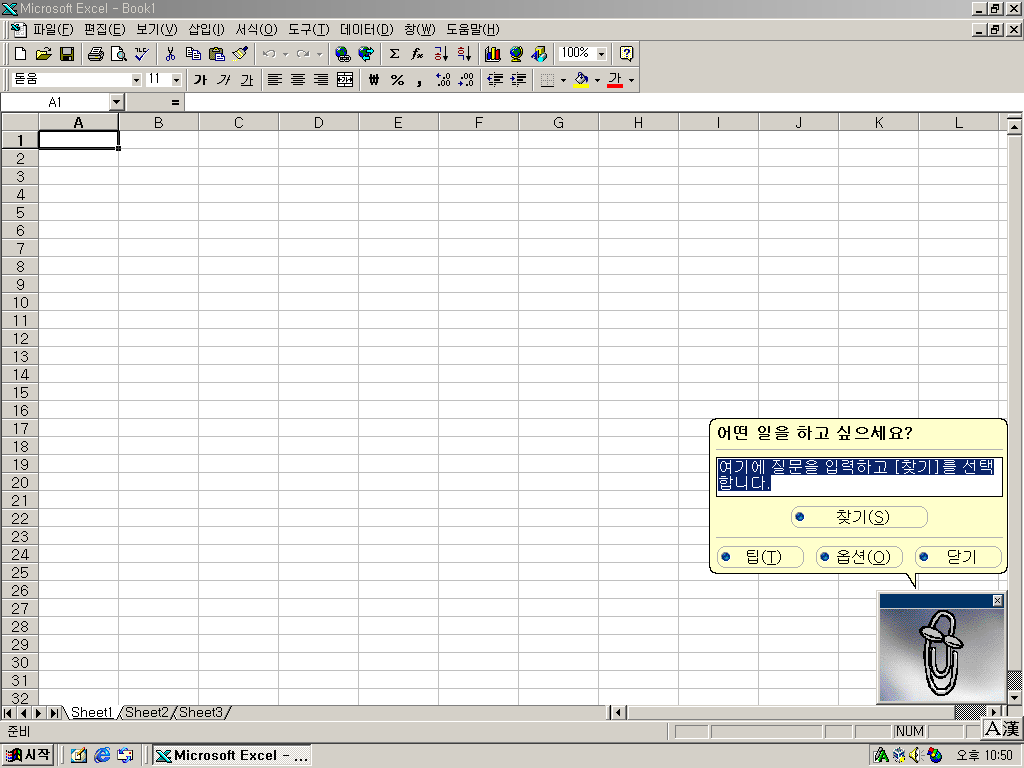Merge and center cells icon
1024x768 pixels.
pos(345,80)
